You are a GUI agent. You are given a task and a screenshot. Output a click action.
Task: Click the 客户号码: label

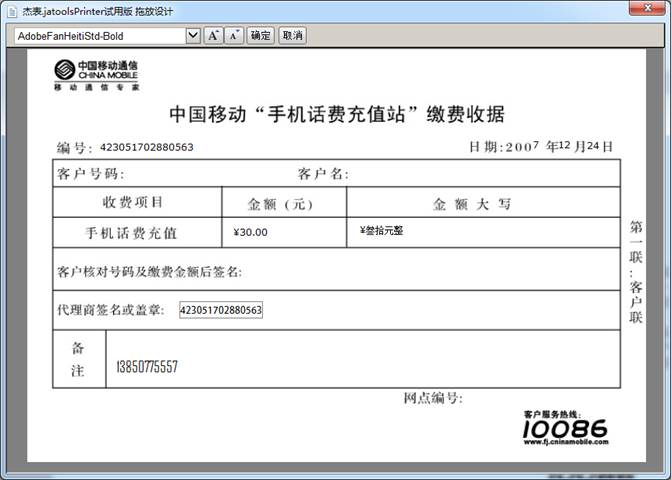coord(91,174)
